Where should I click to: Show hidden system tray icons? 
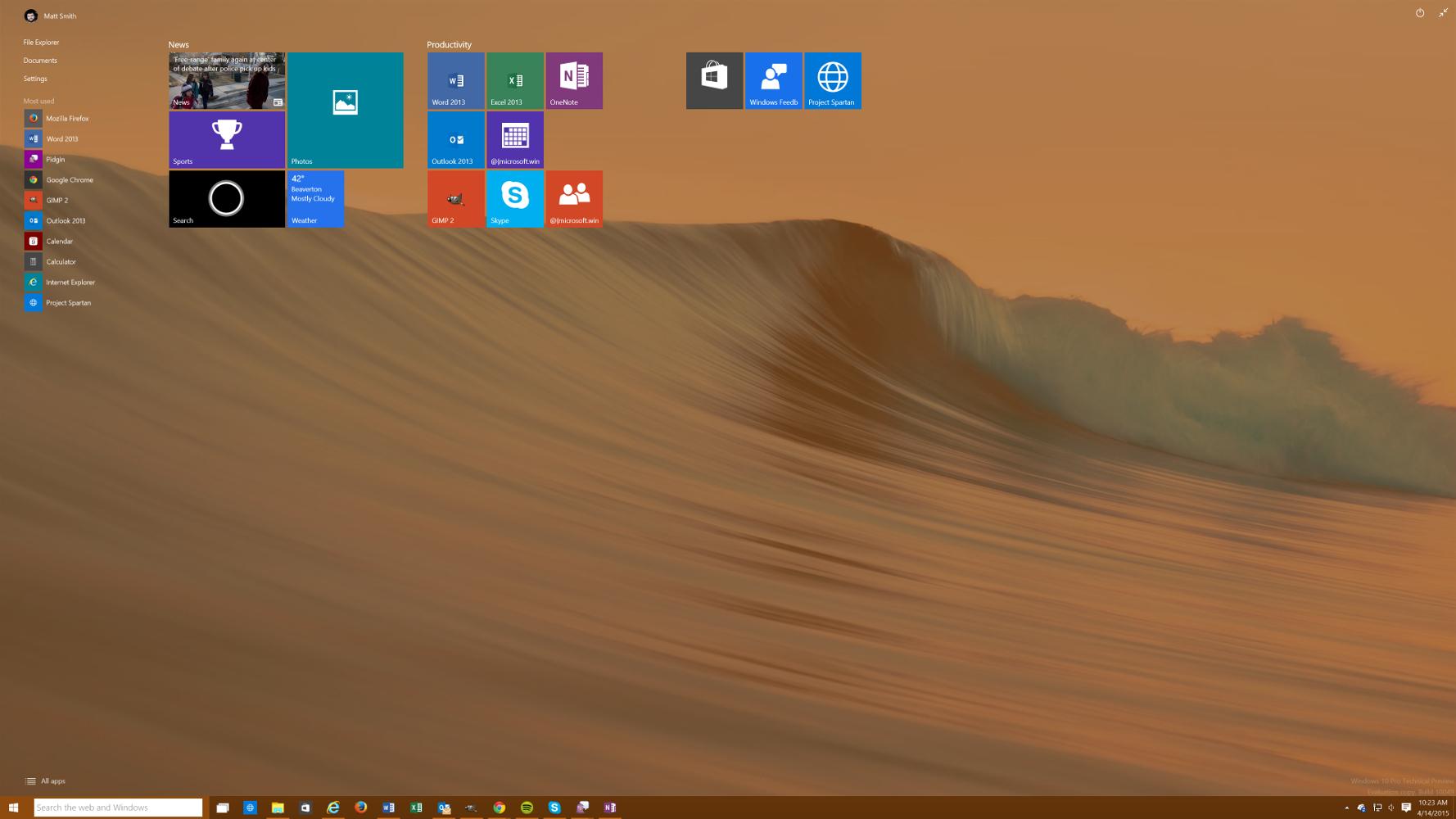click(x=1346, y=808)
